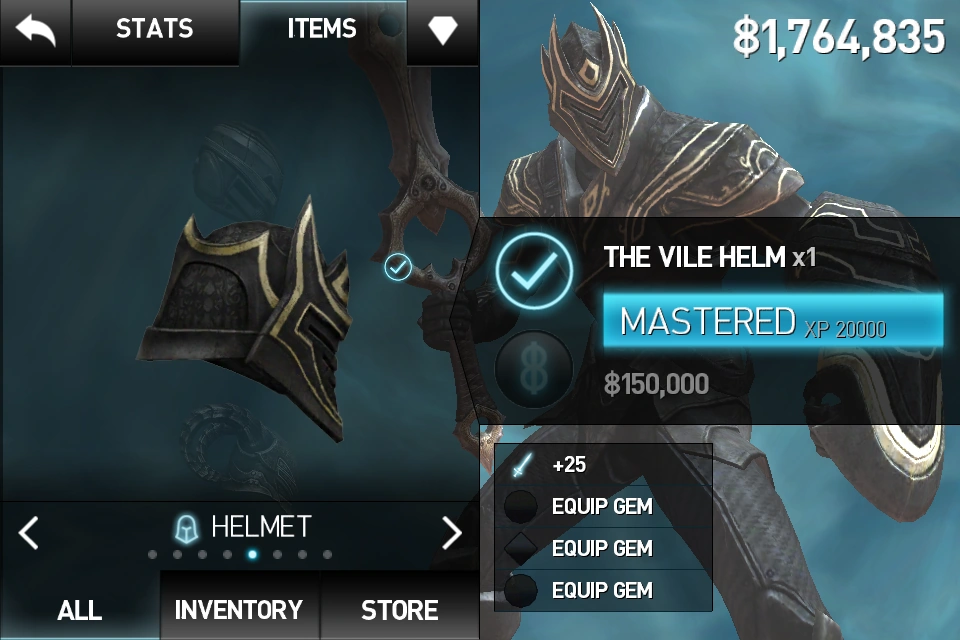Select the bottom round gem slot
This screenshot has width=960, height=640.
coord(520,590)
